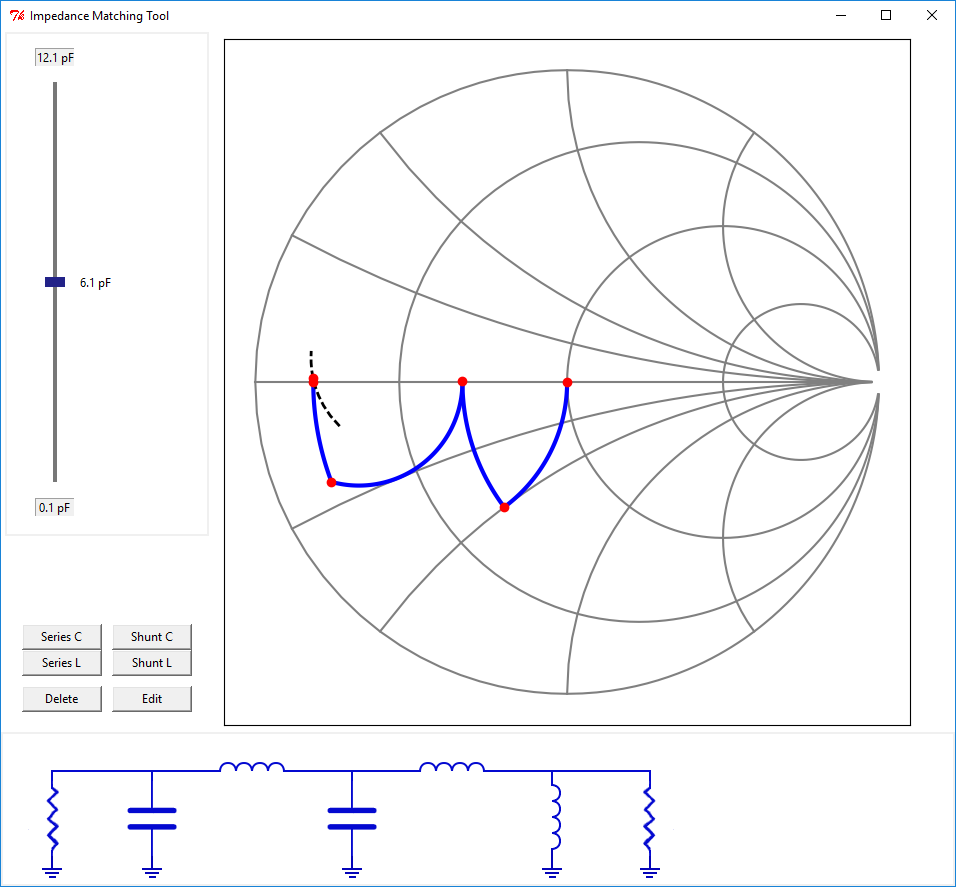Click the 12.1 pF maximum value field
Image resolution: width=957 pixels, height=887 pixels.
pos(55,57)
